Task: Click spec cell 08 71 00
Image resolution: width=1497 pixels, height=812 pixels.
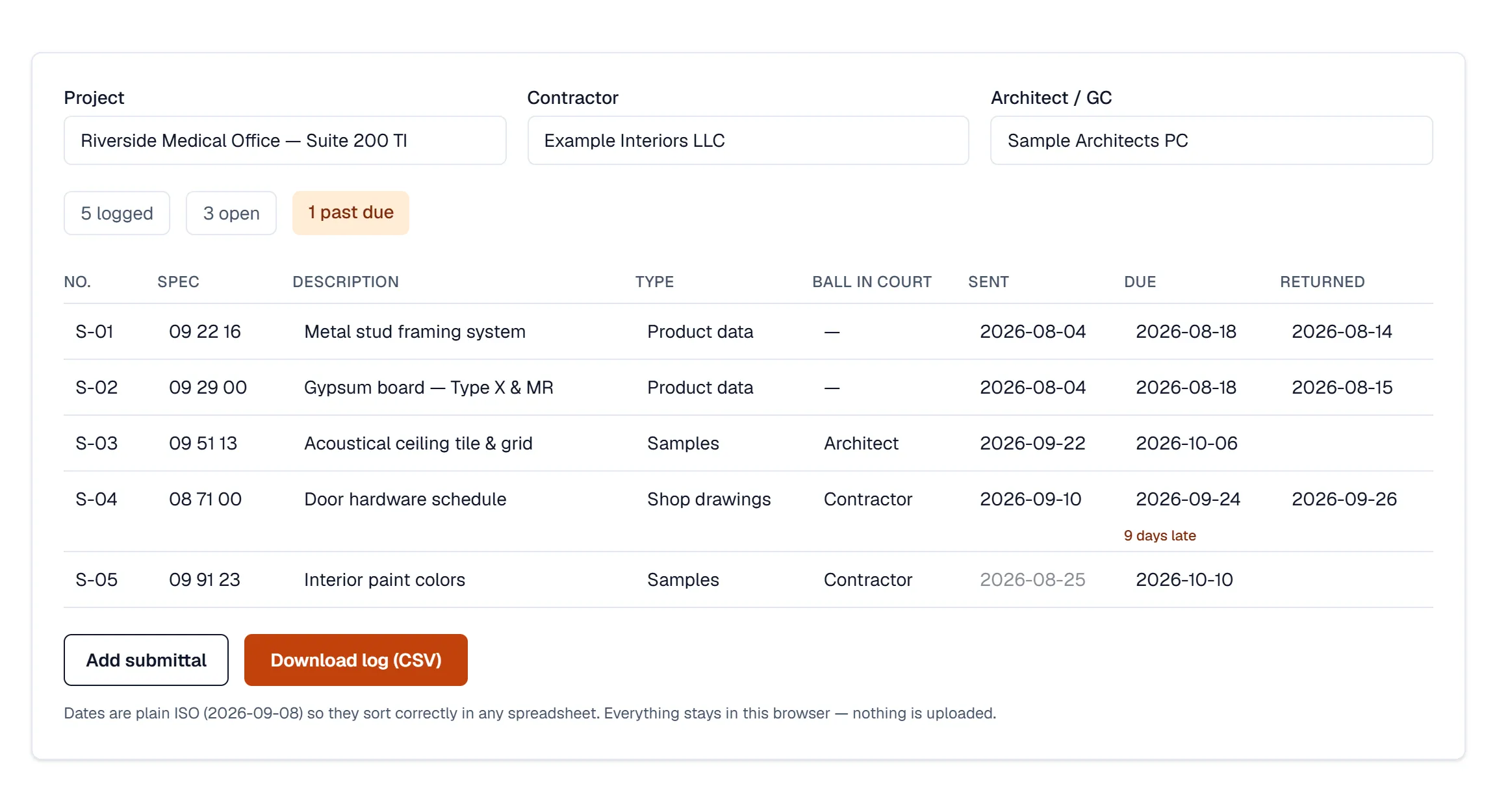Action: pos(205,499)
